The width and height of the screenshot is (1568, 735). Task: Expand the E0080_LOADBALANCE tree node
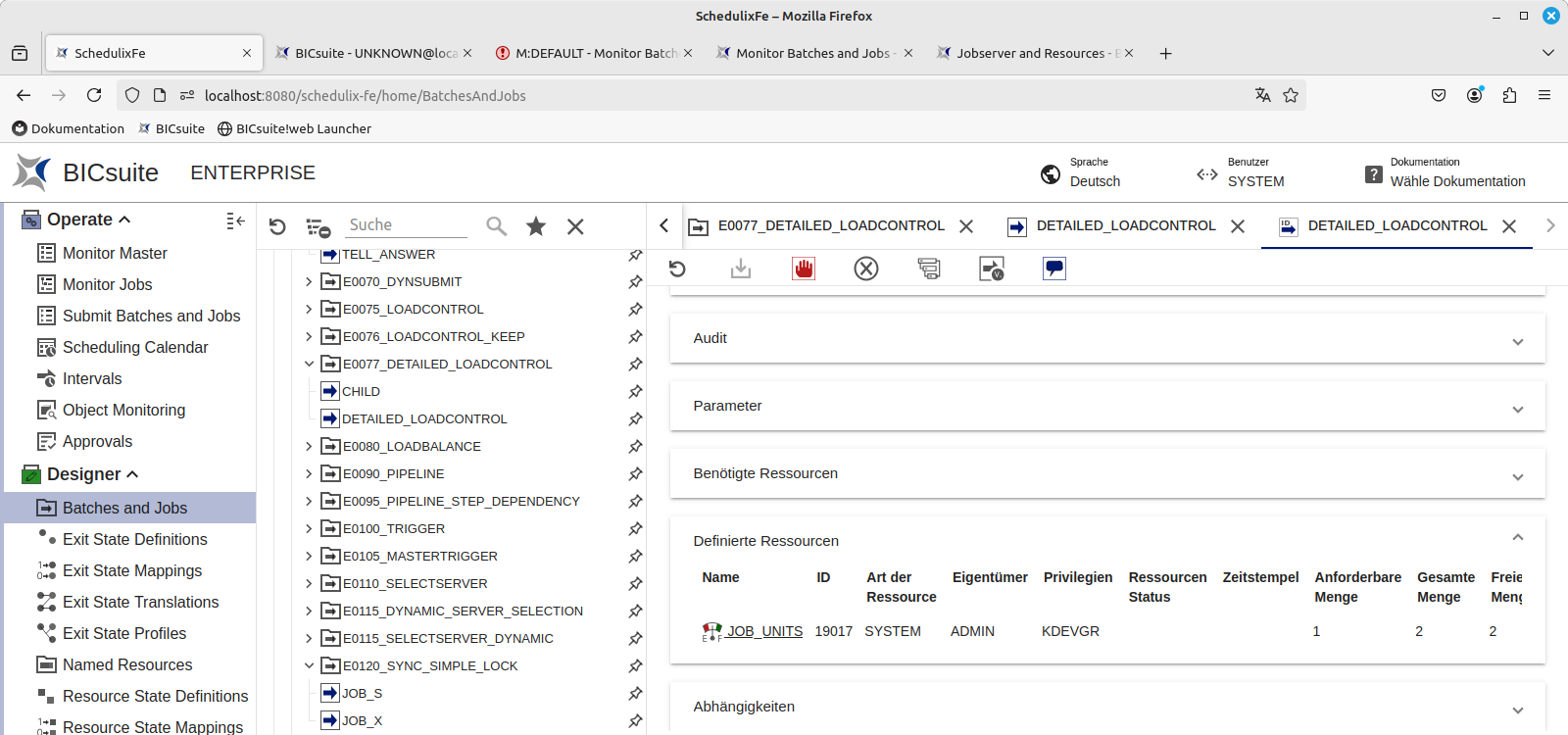coord(309,446)
